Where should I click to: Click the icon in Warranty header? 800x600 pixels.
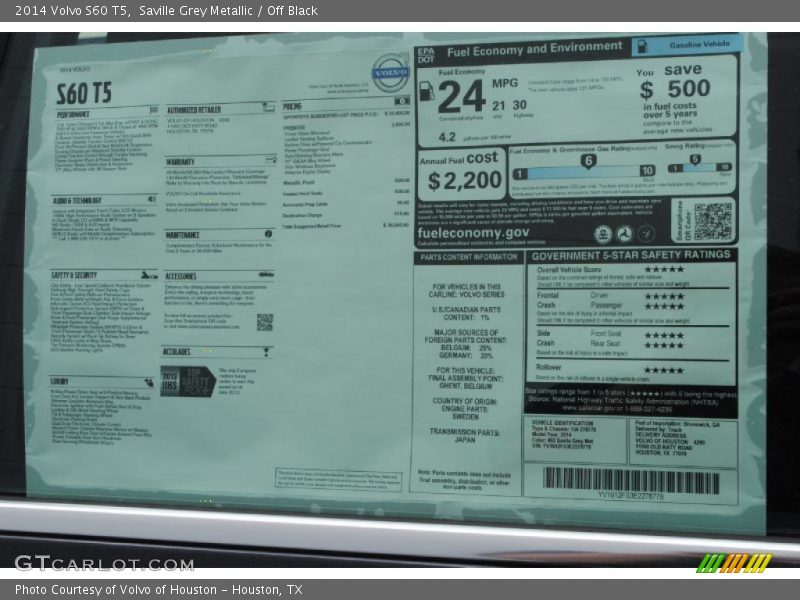[270, 160]
